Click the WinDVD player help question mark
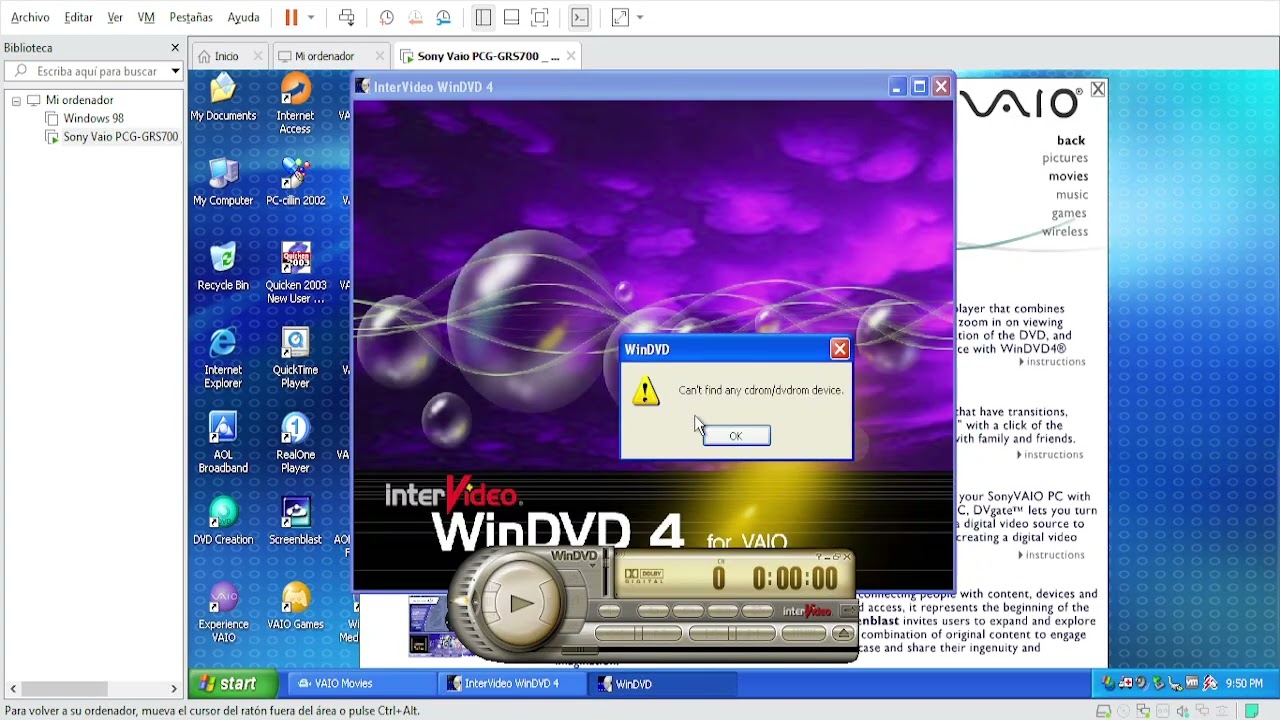This screenshot has height=720, width=1280. (820, 557)
